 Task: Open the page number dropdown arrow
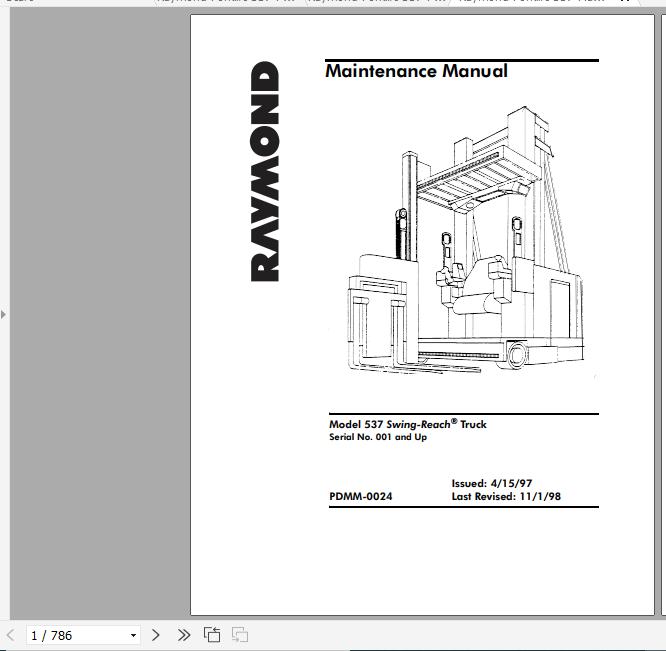(133, 635)
